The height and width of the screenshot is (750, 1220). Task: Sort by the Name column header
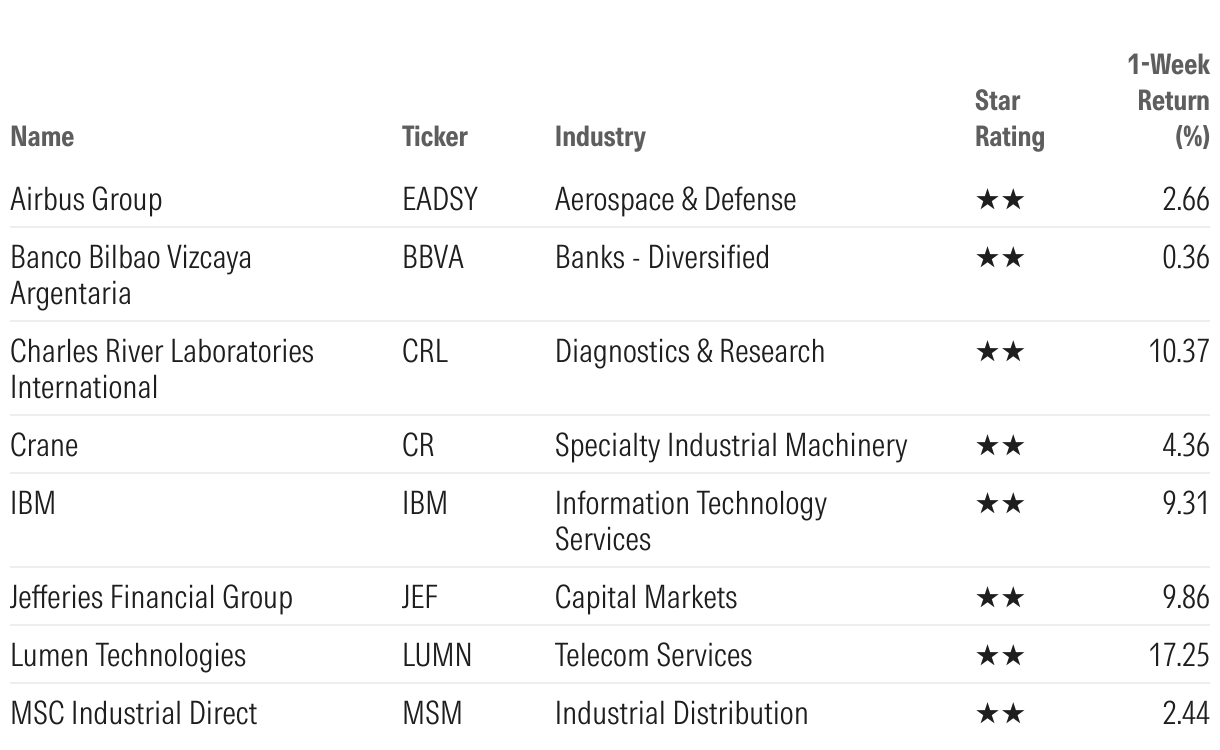click(42, 136)
